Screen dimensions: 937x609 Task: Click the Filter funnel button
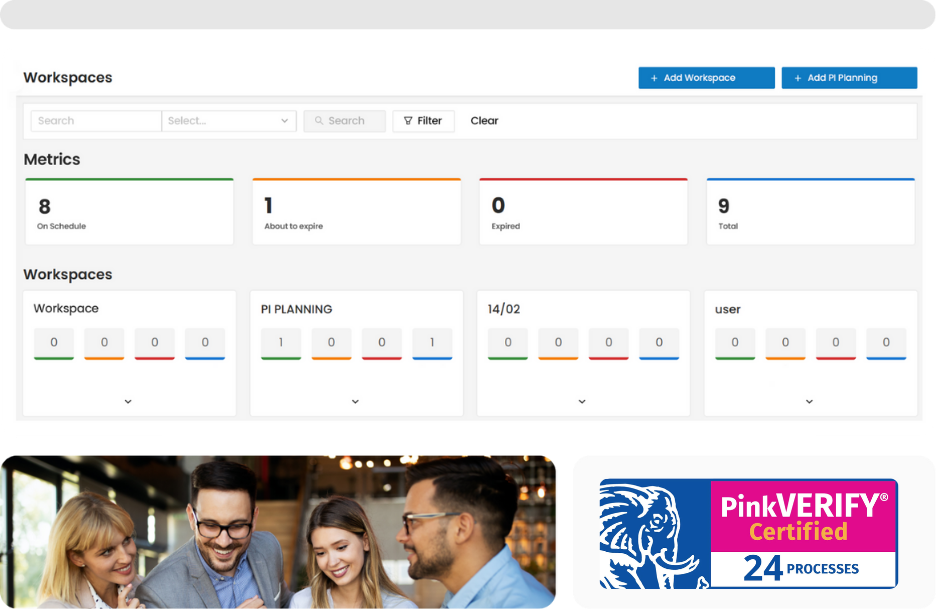point(423,121)
